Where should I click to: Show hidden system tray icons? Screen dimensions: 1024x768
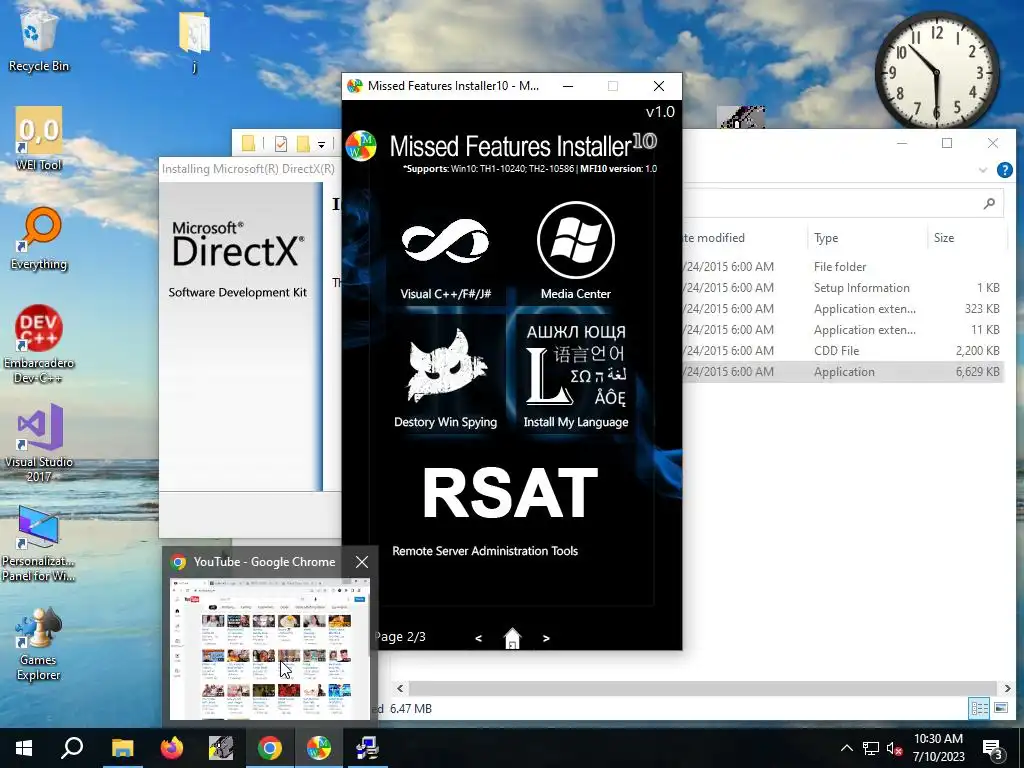click(x=846, y=748)
